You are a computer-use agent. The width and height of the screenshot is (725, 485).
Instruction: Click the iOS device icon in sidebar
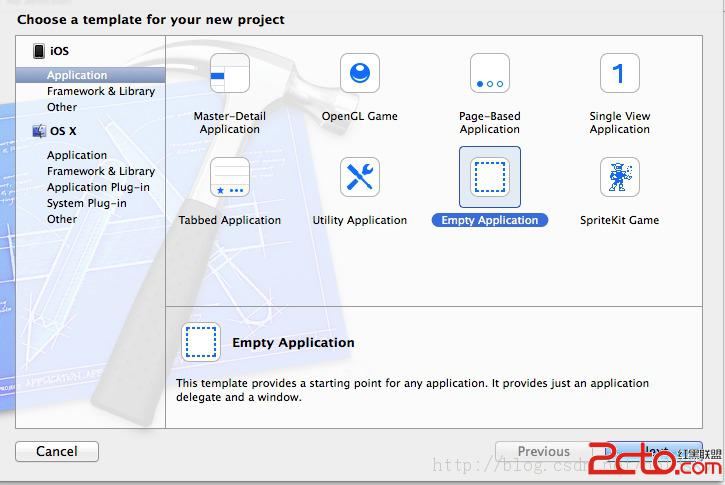[39, 51]
